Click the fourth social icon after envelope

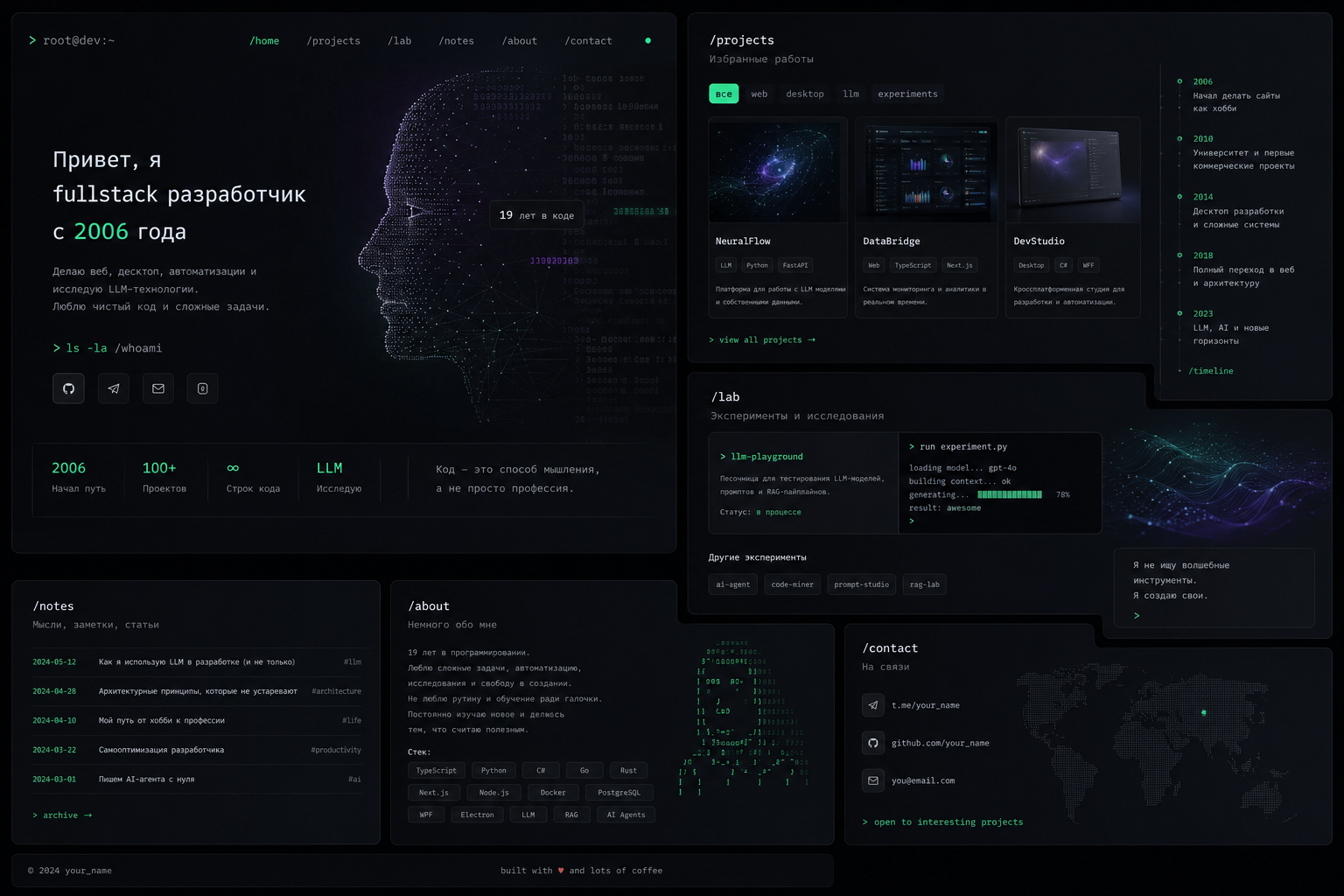point(202,388)
